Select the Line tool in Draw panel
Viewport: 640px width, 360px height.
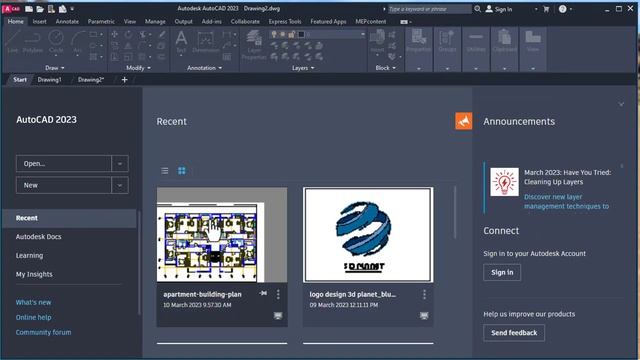13,42
